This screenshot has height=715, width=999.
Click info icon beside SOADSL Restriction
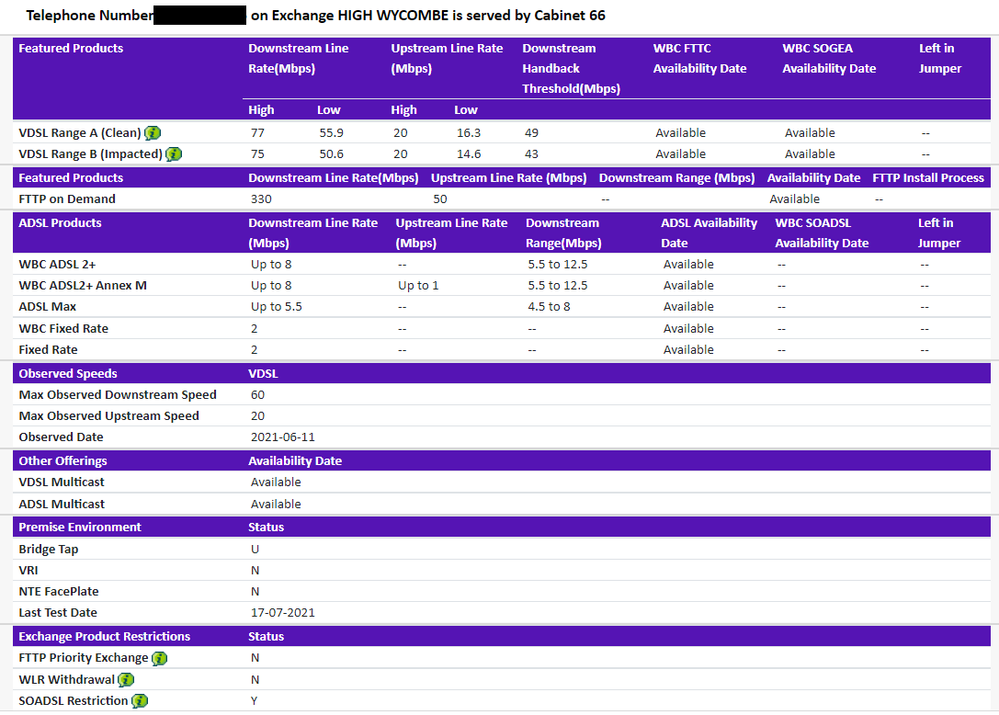click(139, 701)
